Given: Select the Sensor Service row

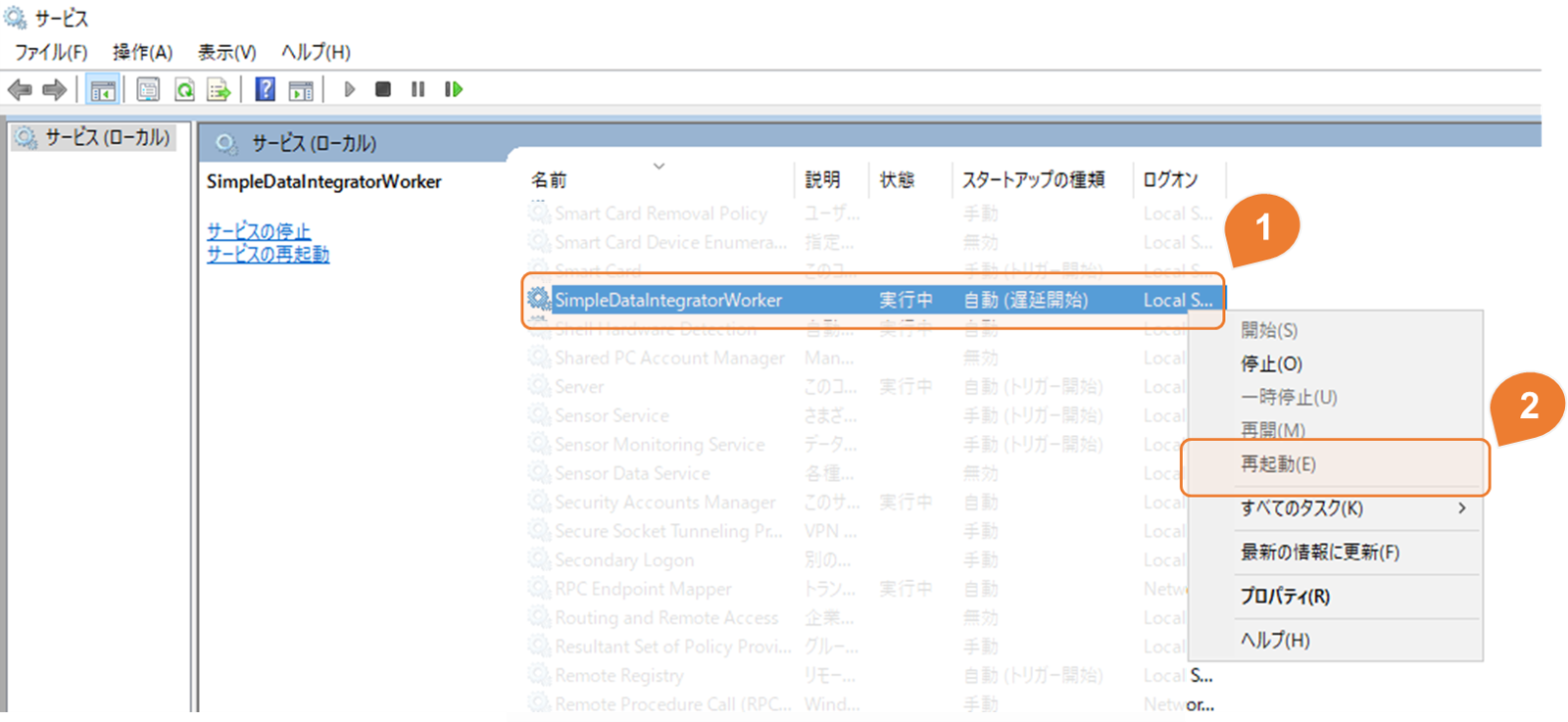Looking at the screenshot, I should [x=857, y=415].
